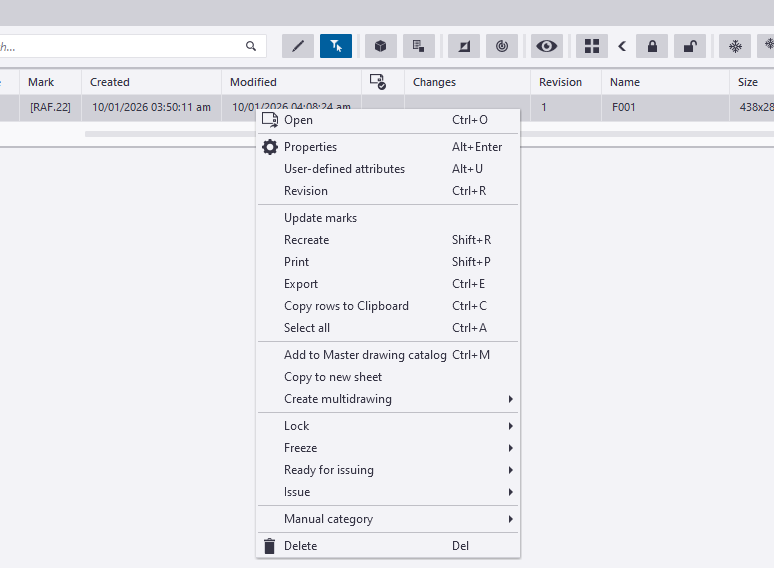Expand the Freeze submenu
Image resolution: width=774 pixels, height=568 pixels.
coord(388,448)
